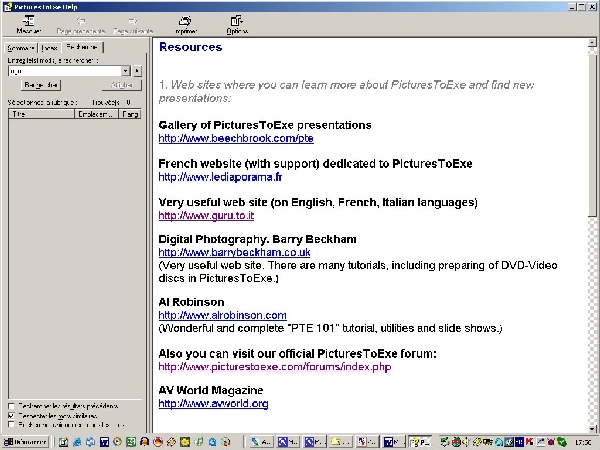Click the red ball quick launch icon
This screenshot has width=600, height=450.
tap(158, 442)
